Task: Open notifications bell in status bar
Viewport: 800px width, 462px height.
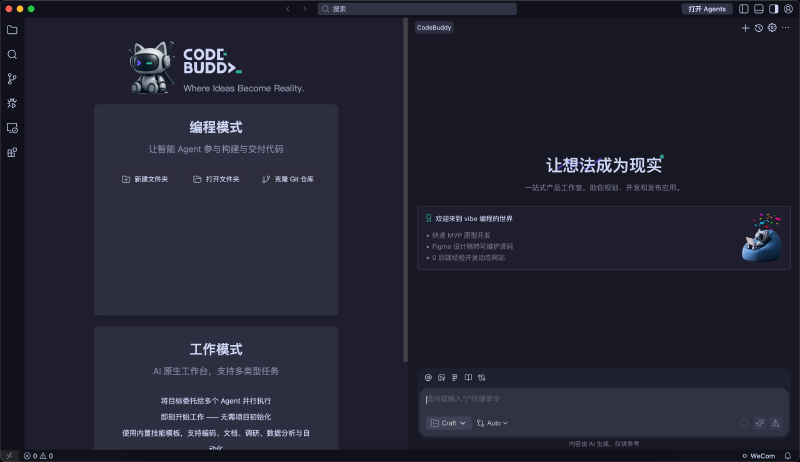Action: tap(788, 456)
